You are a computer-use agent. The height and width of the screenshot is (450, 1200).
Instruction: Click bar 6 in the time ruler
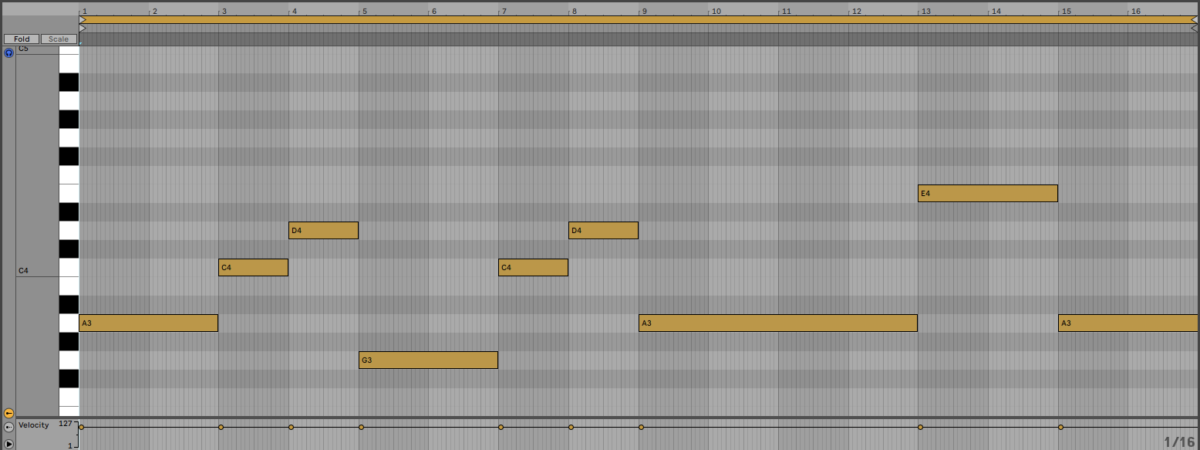434,10
